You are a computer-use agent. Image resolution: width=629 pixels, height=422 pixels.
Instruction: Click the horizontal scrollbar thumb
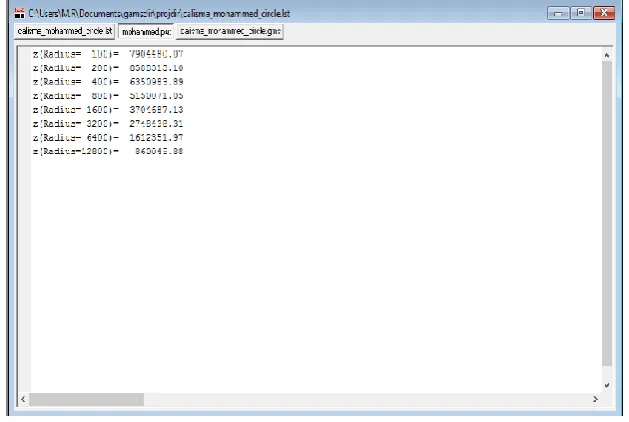(x=87, y=399)
